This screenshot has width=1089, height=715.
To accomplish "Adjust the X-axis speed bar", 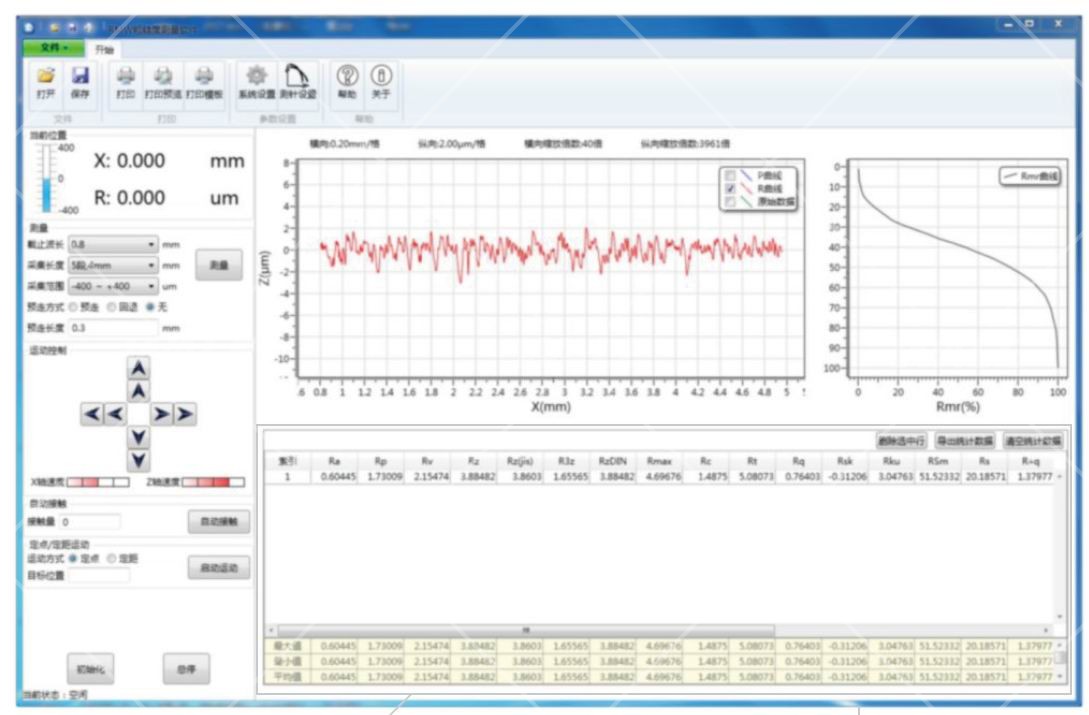I will (x=98, y=482).
